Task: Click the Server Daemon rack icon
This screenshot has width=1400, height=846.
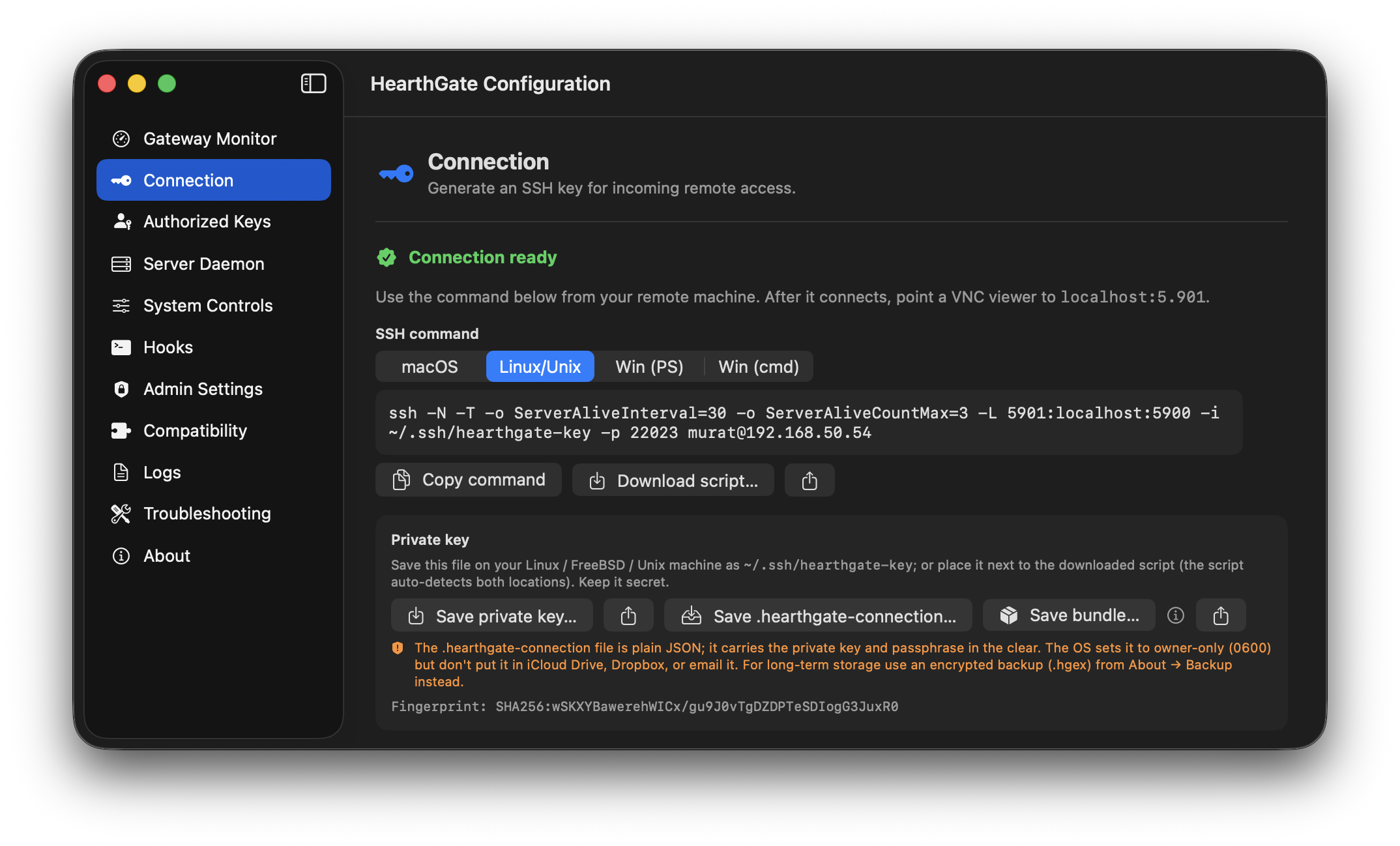Action: pos(121,263)
